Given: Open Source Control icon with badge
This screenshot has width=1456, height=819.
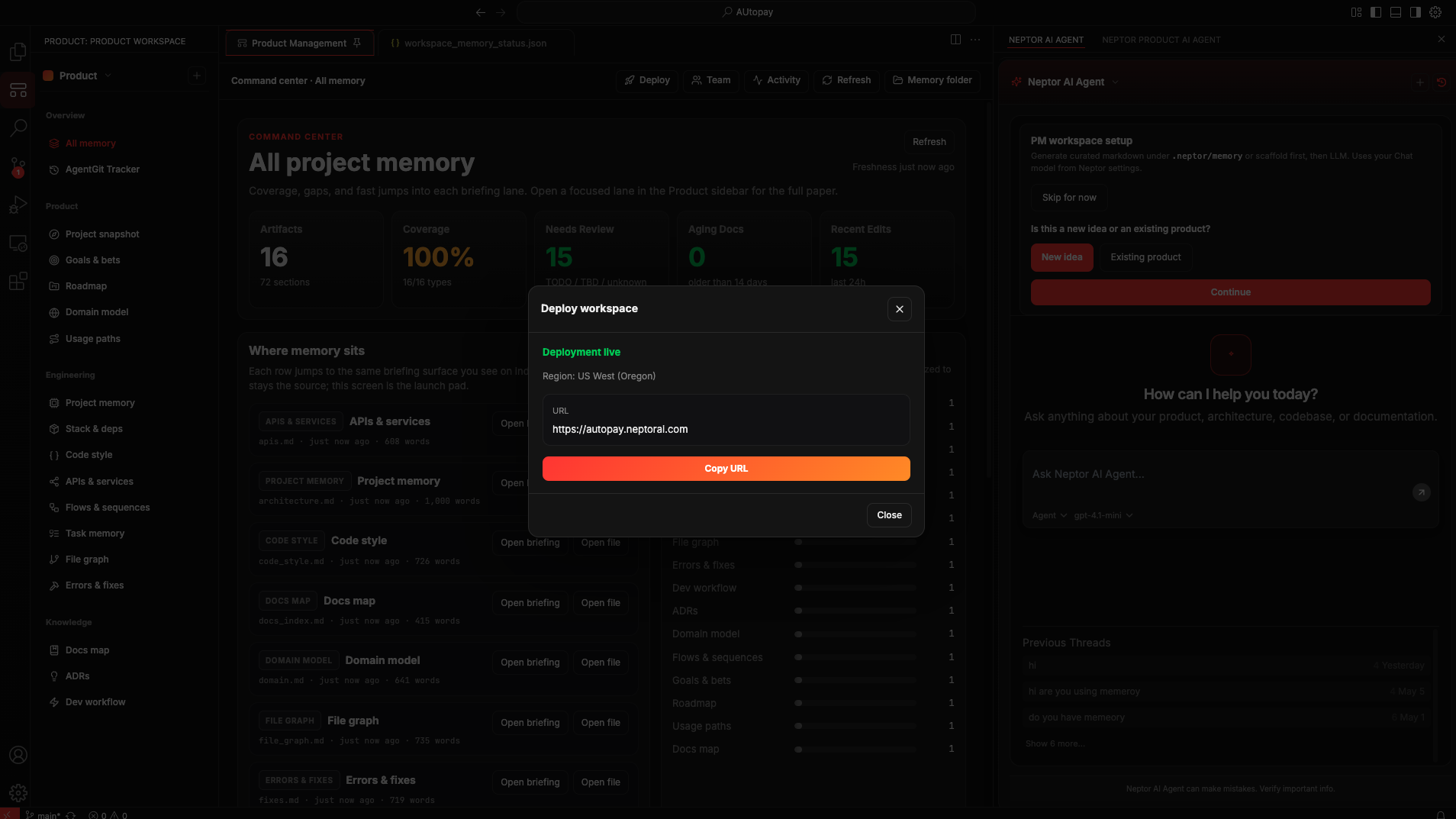Looking at the screenshot, I should (18, 166).
